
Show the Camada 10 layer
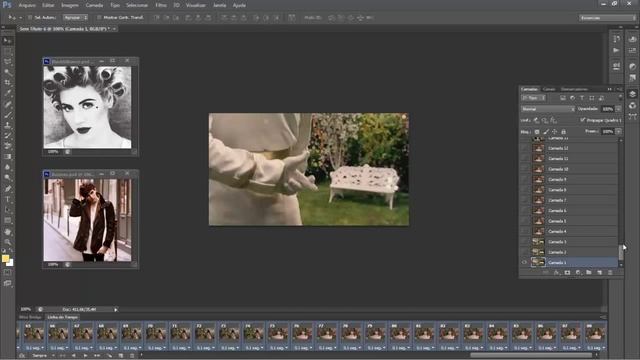(524, 169)
